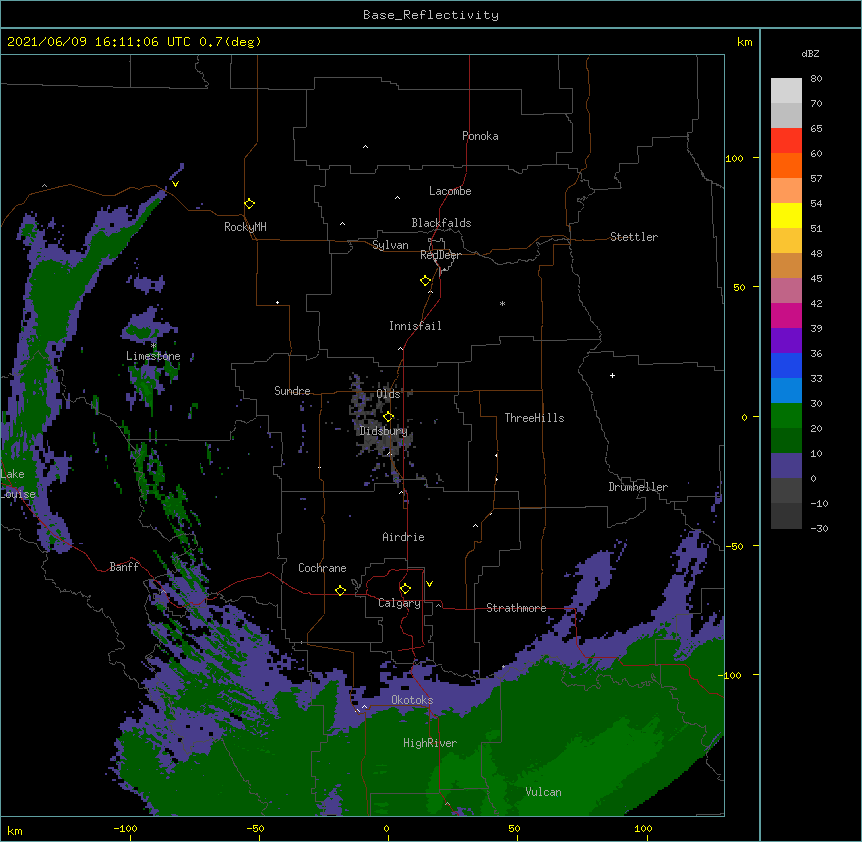Click the Base_Reflectivity title text
Image resolution: width=862 pixels, height=842 pixels.
click(431, 15)
